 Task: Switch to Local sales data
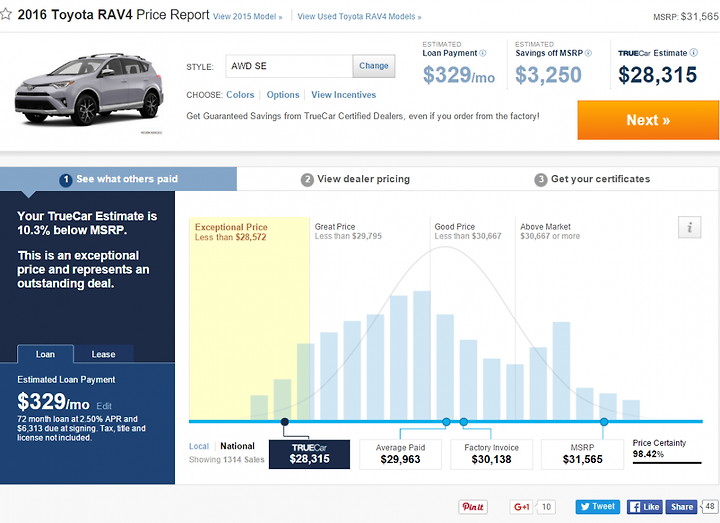pyautogui.click(x=199, y=446)
